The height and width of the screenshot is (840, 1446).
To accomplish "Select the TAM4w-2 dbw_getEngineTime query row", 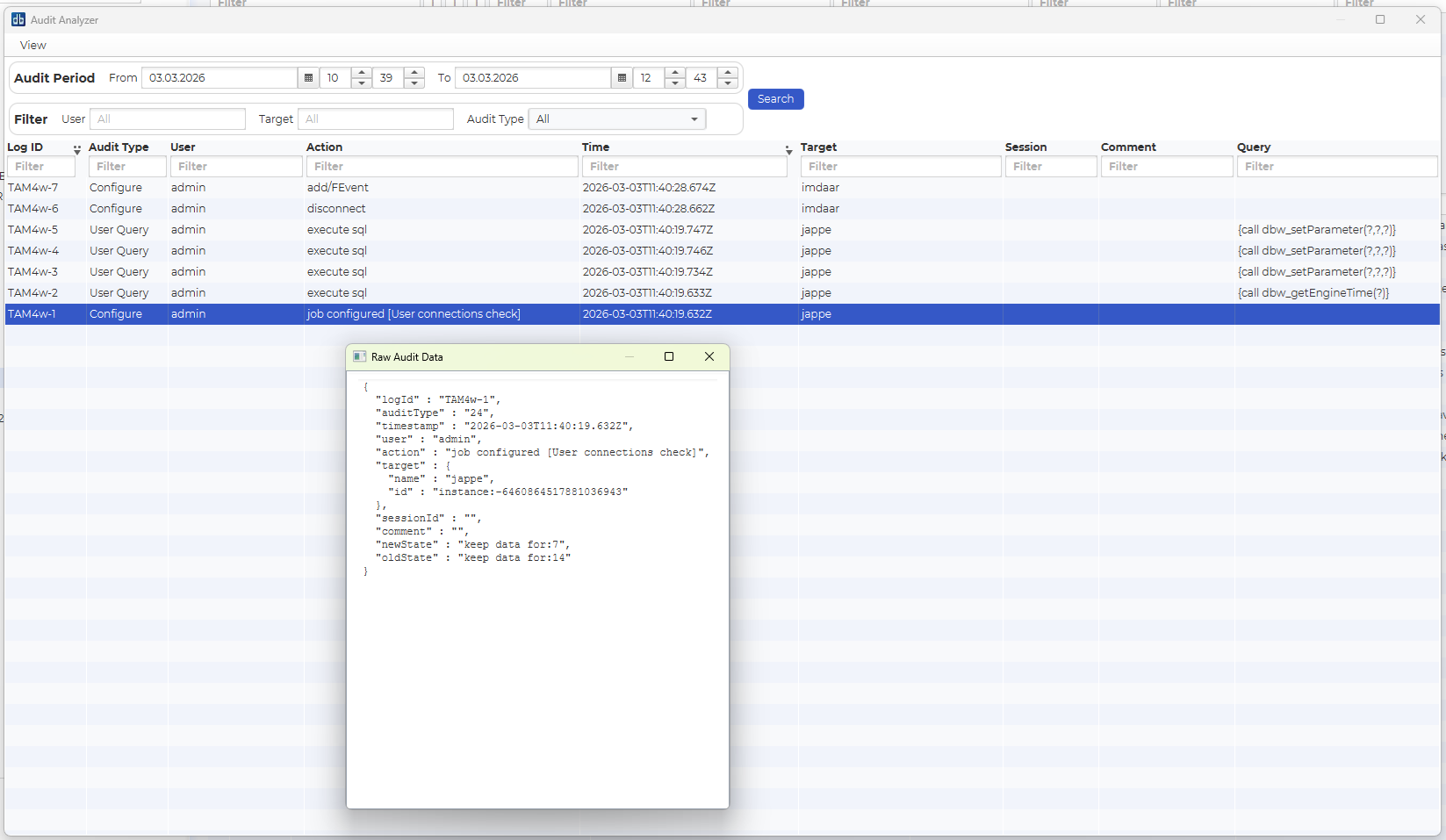I will (x=1313, y=293).
